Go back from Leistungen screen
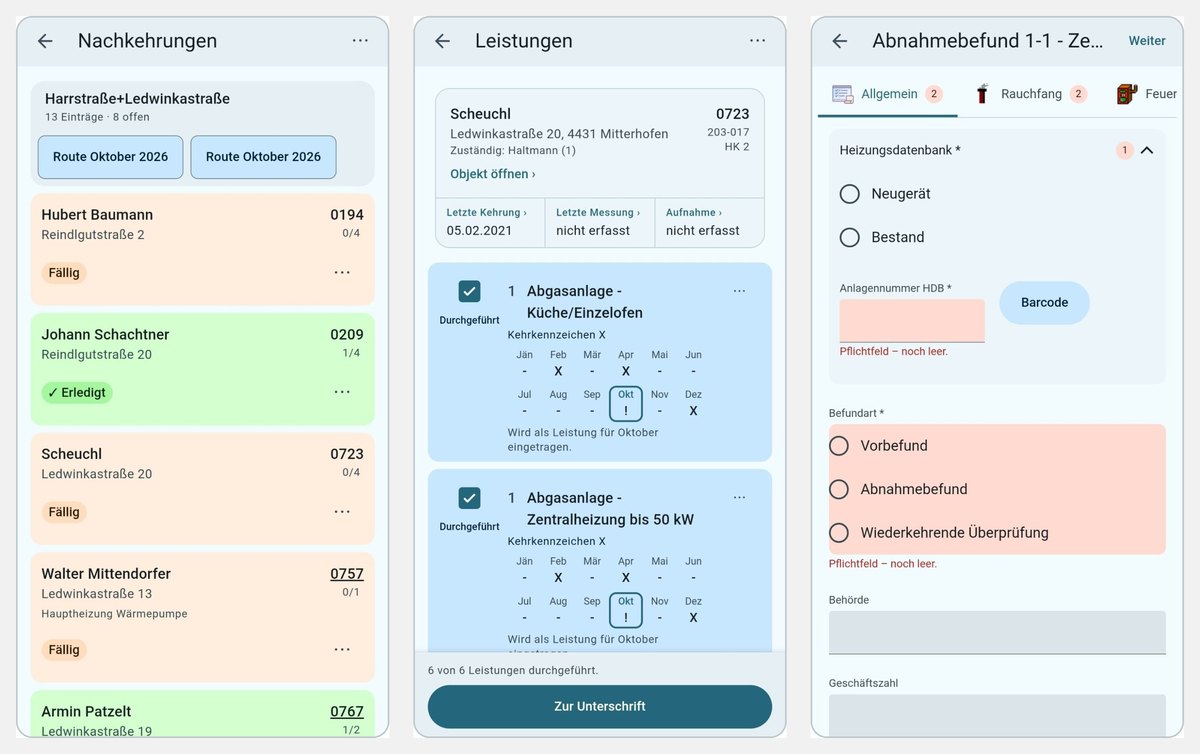Viewport: 1200px width, 754px height. click(x=442, y=41)
